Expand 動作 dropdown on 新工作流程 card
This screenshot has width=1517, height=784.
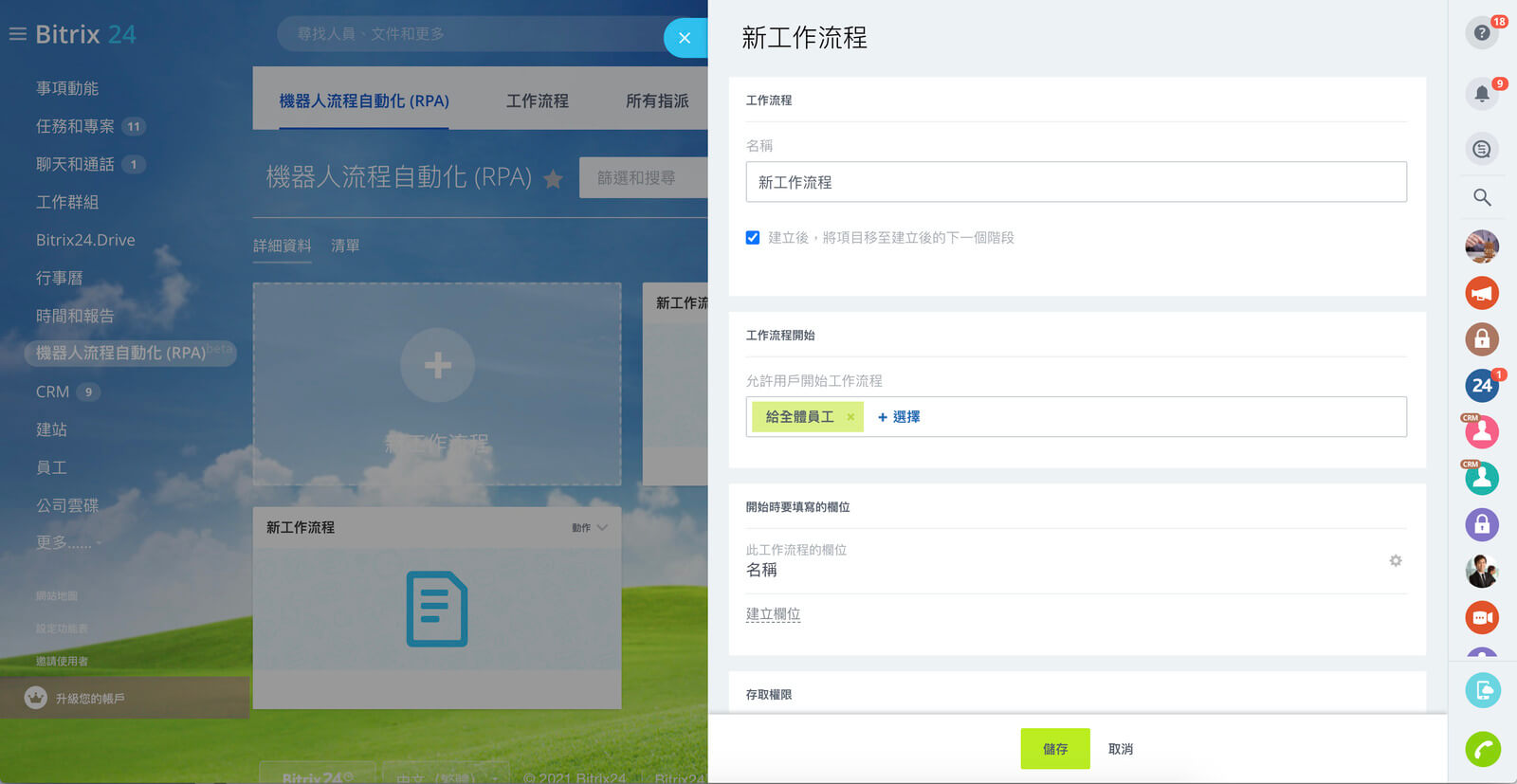click(x=590, y=528)
